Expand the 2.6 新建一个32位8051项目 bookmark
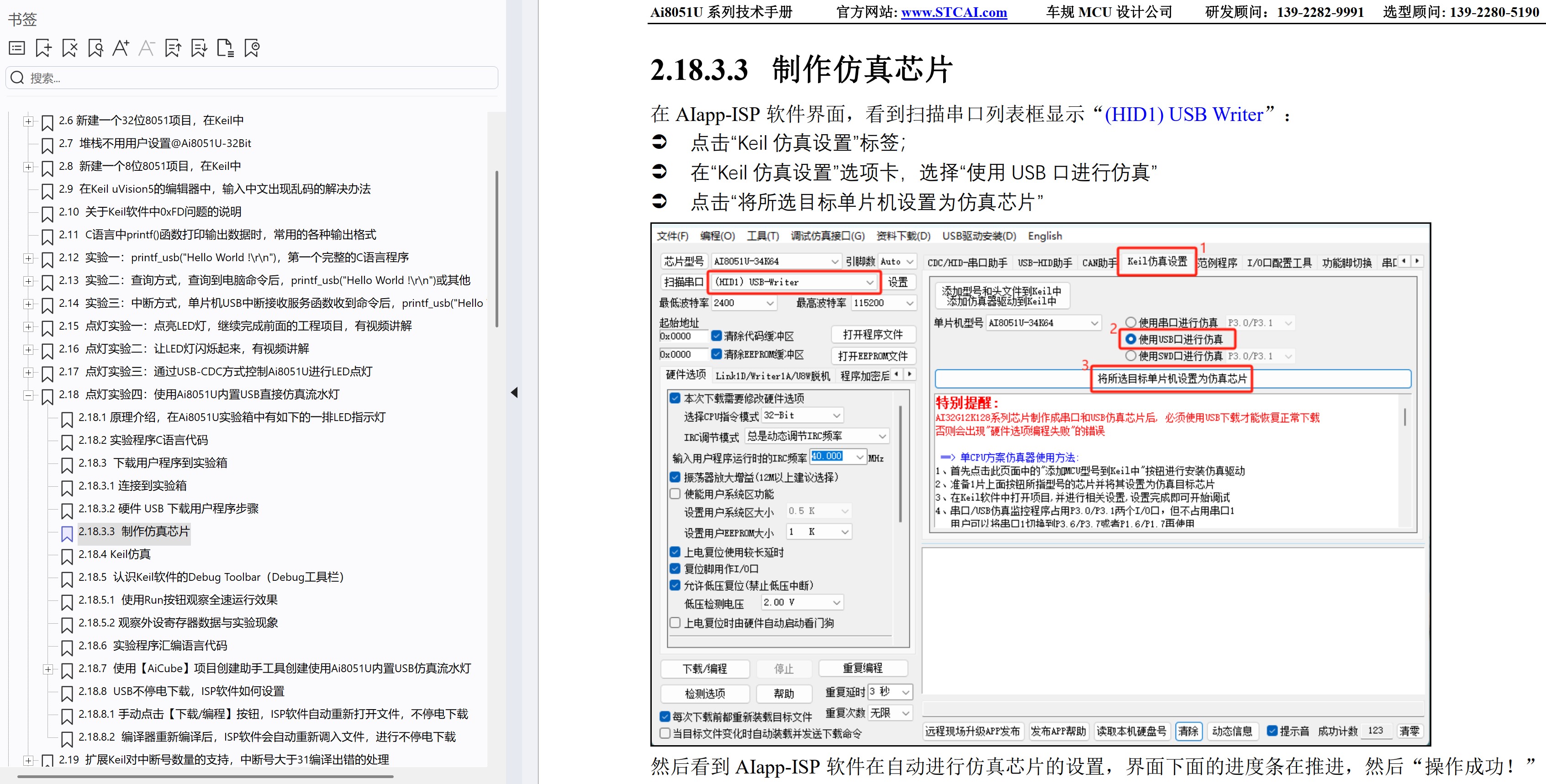Viewport: 1546px width, 784px height. (x=28, y=121)
